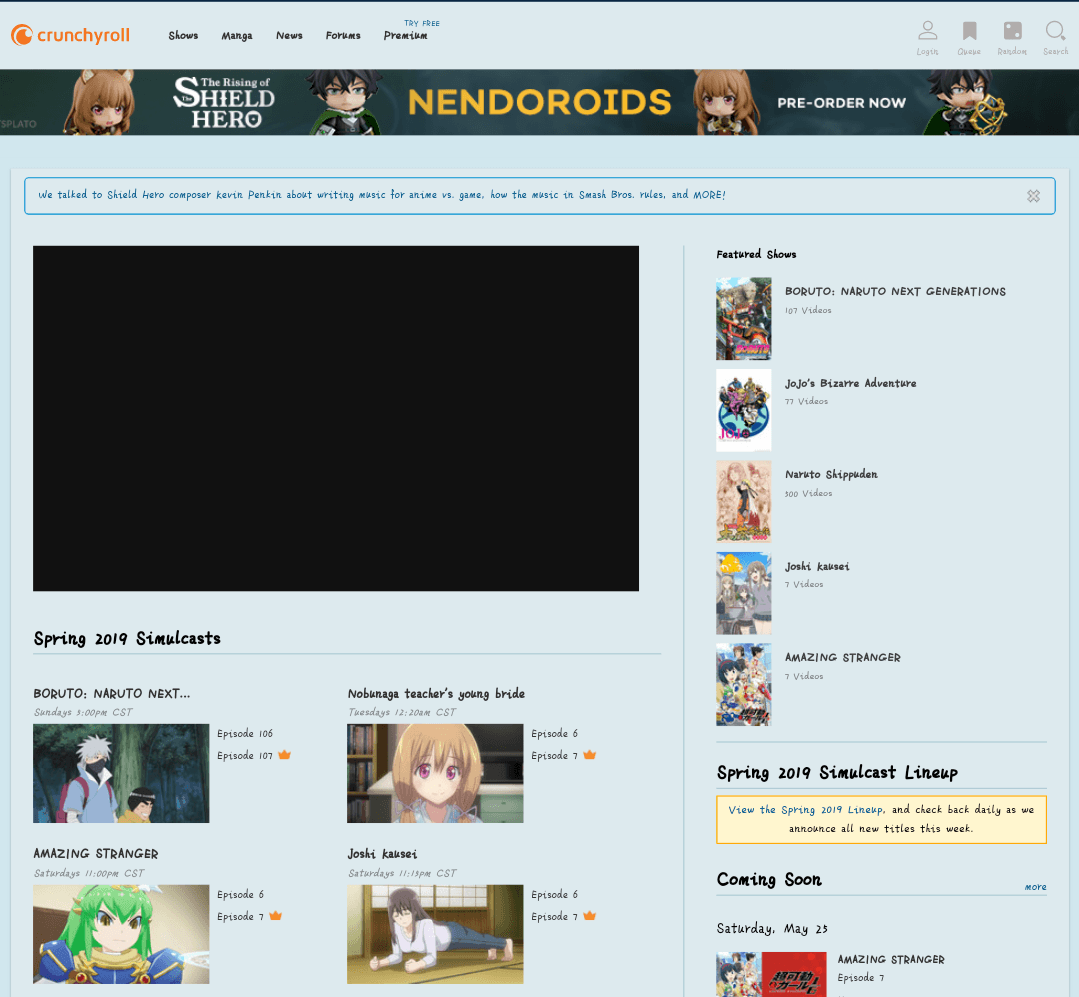
Task: Click the Random dice icon
Action: 1012,38
